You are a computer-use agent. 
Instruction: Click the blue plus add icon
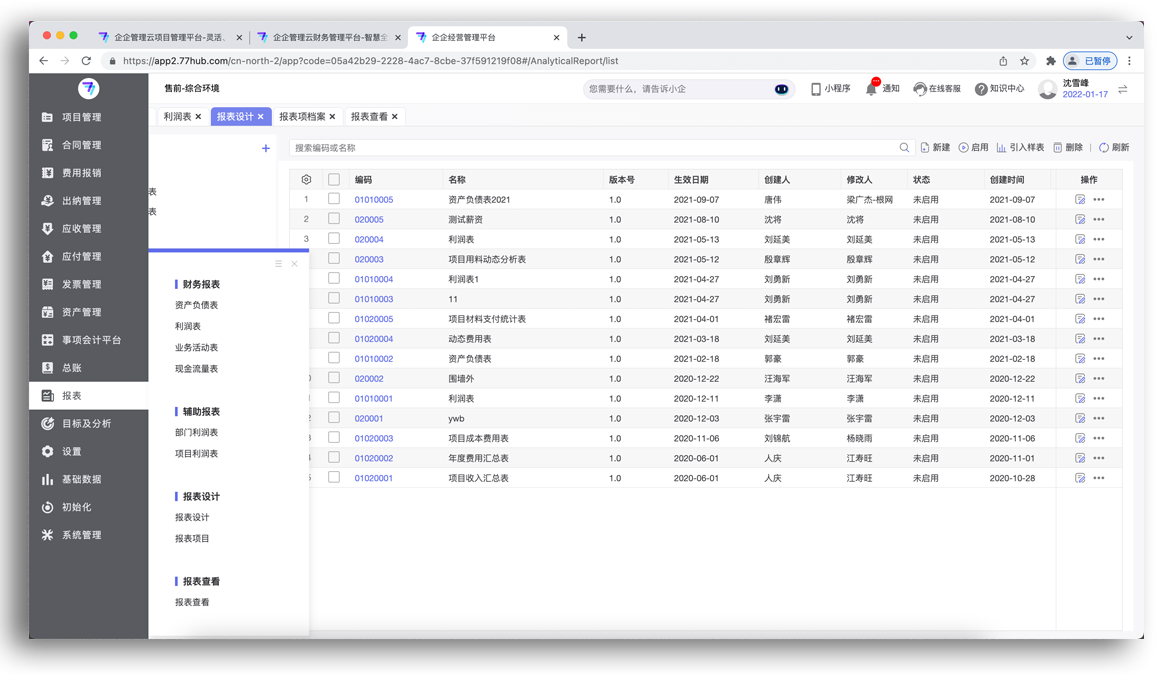265,148
